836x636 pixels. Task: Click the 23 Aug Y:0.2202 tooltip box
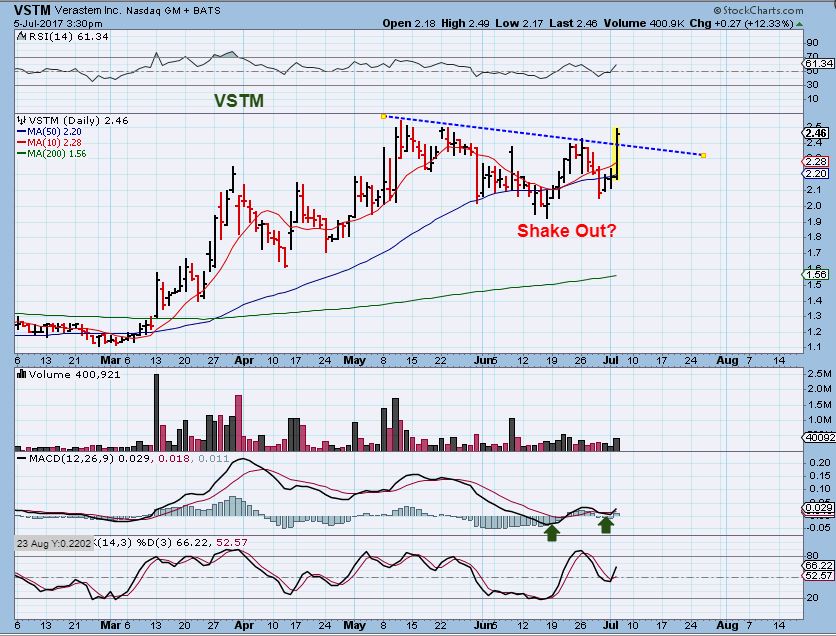54,543
